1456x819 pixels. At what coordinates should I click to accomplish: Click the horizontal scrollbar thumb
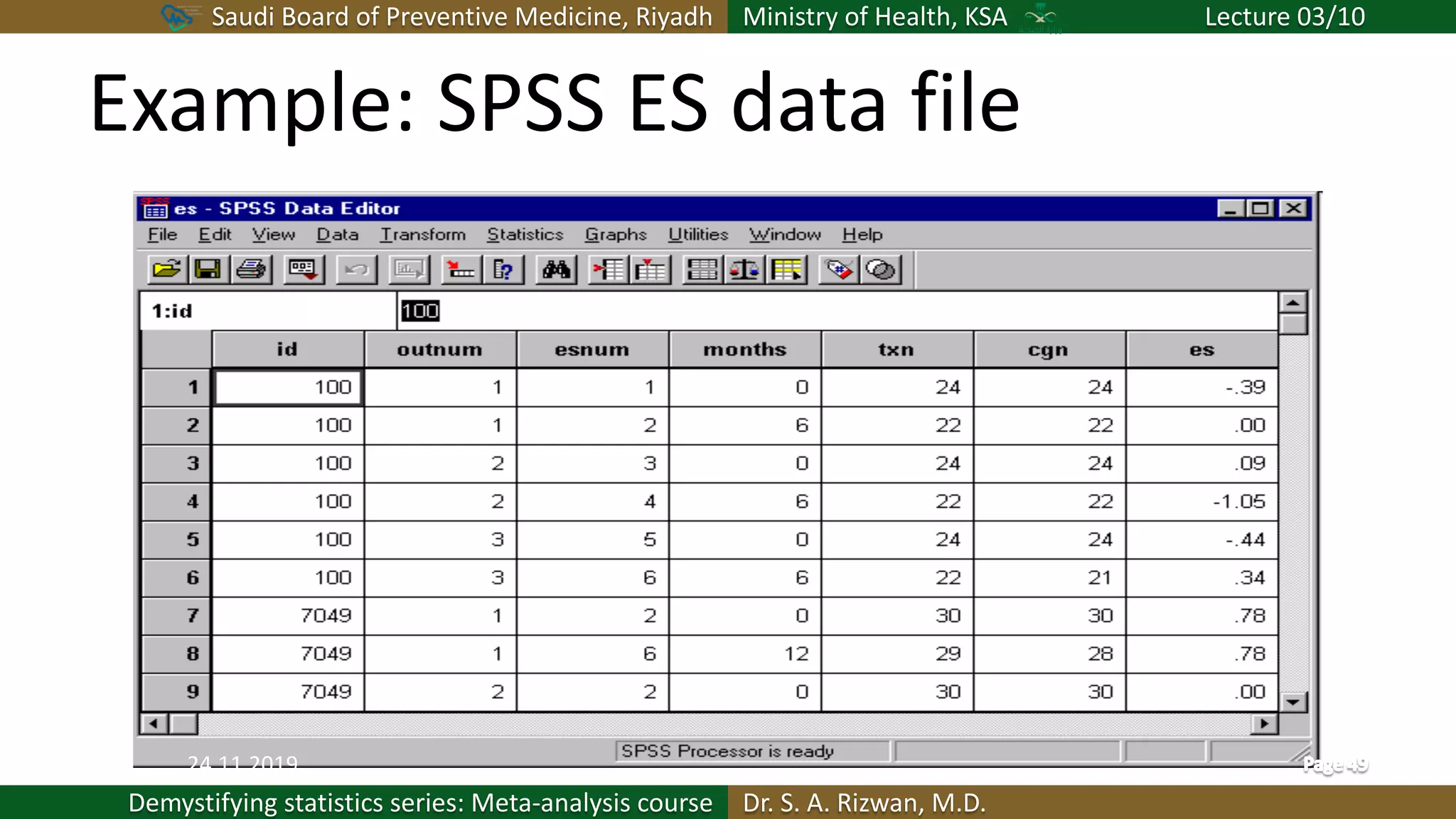coord(183,724)
